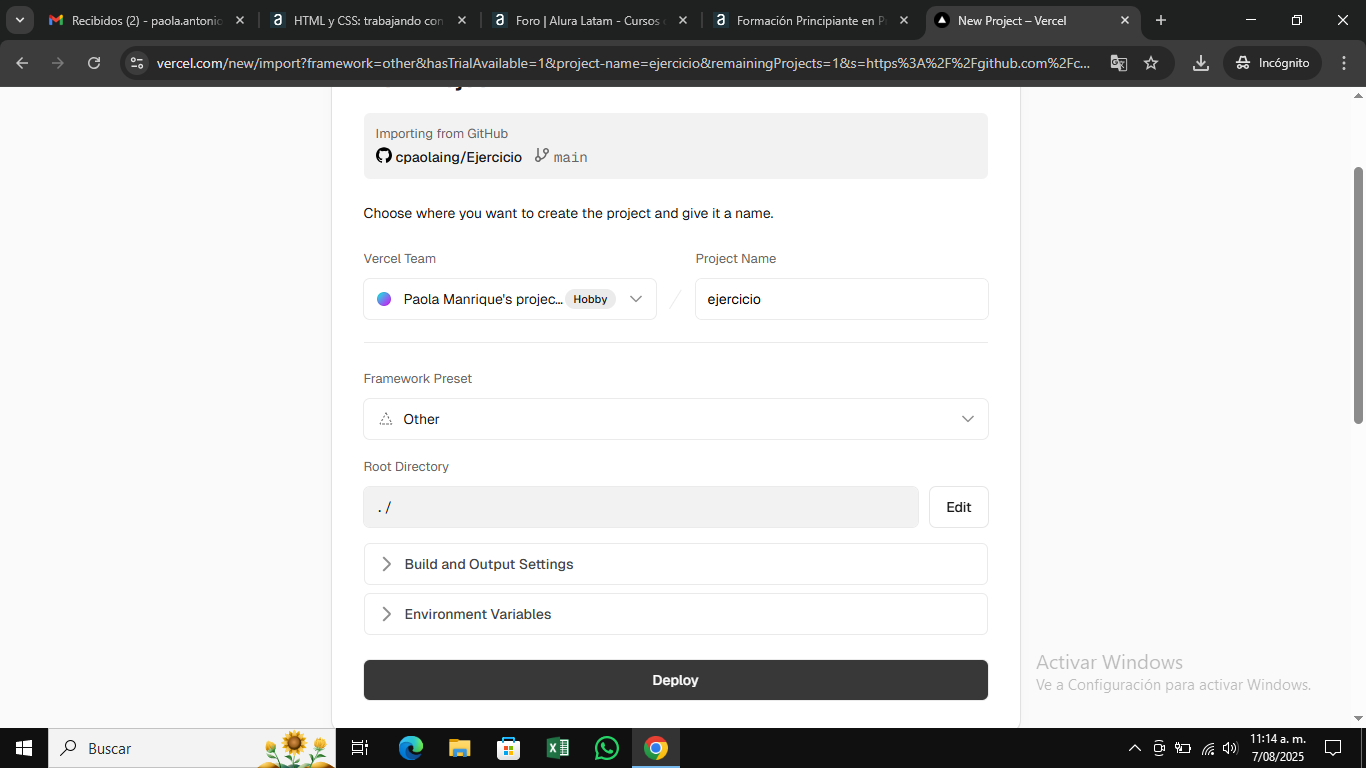This screenshot has width=1366, height=768.
Task: Click the cpaolaing/Ejercicio repository name
Action: [459, 157]
